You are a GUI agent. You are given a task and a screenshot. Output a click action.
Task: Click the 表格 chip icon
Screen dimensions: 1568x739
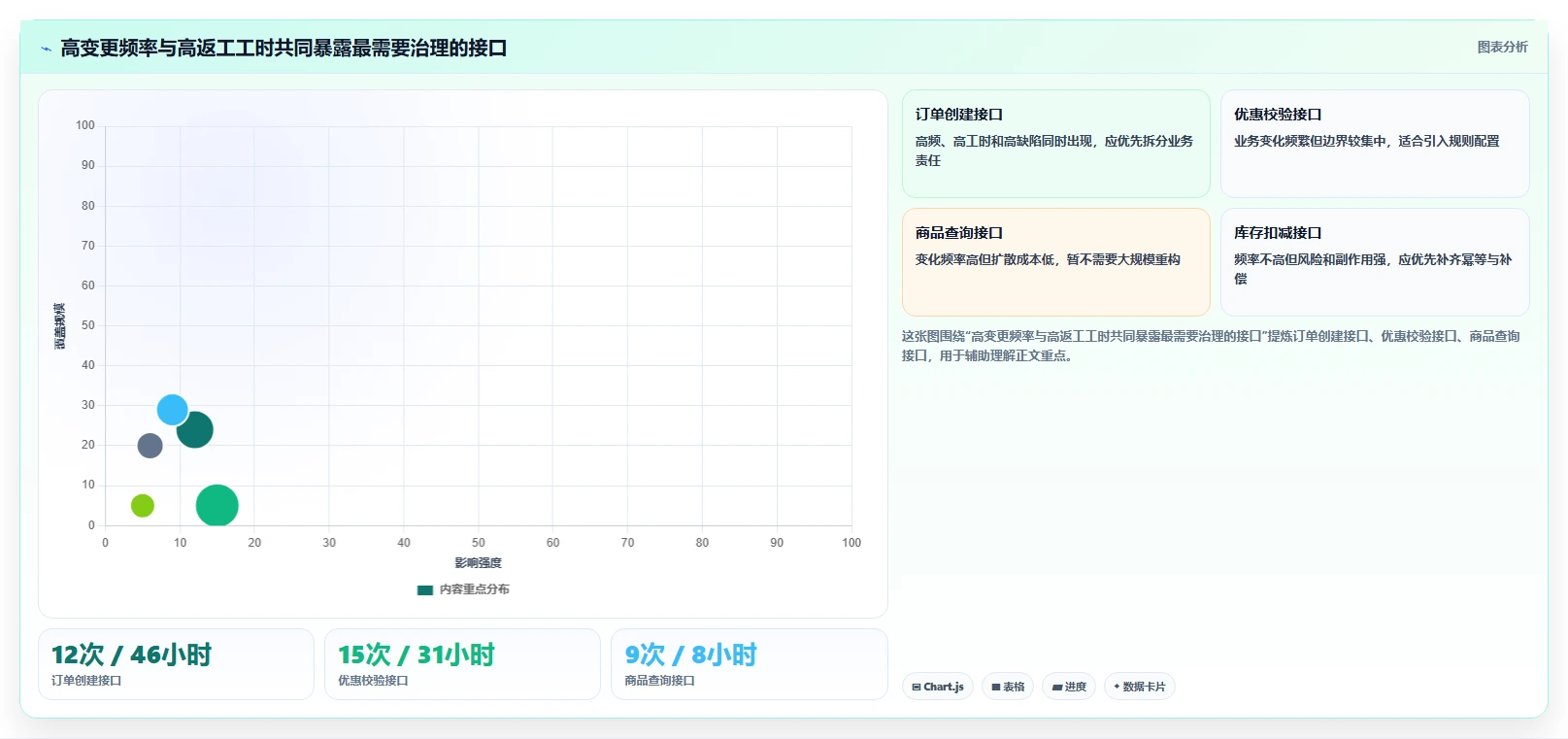995,687
